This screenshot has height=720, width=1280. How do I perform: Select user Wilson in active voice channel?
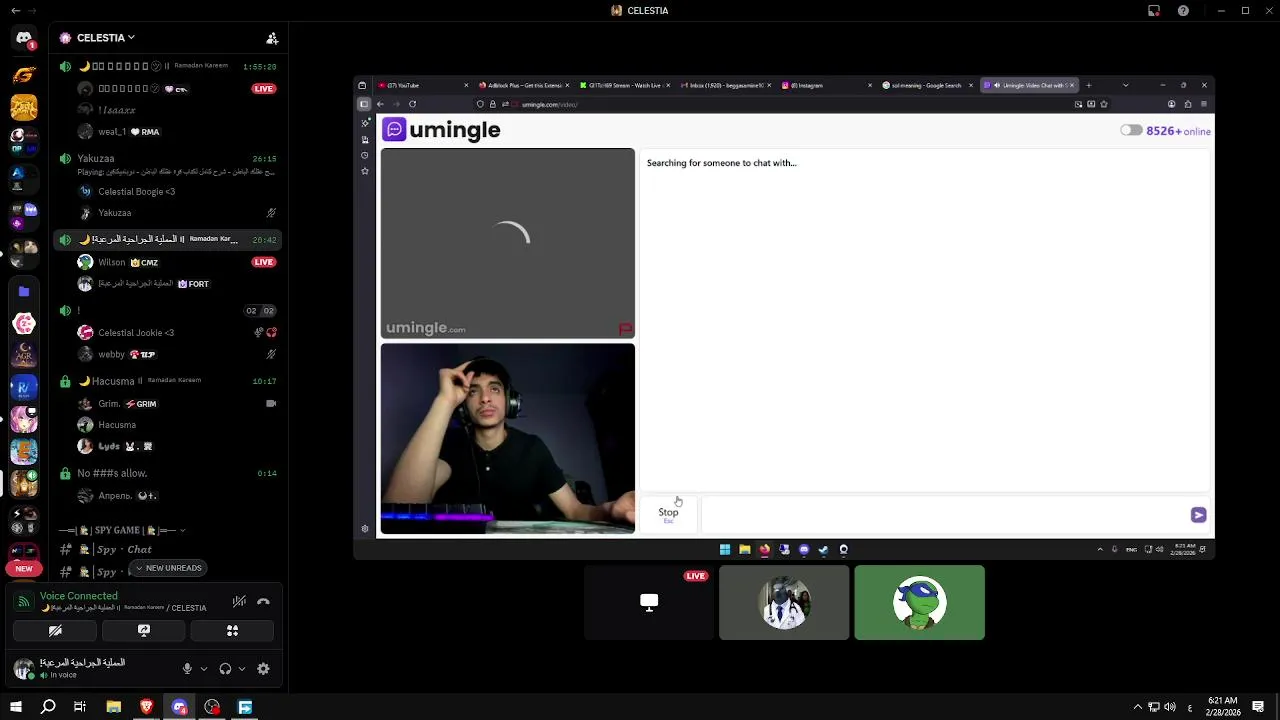point(112,262)
